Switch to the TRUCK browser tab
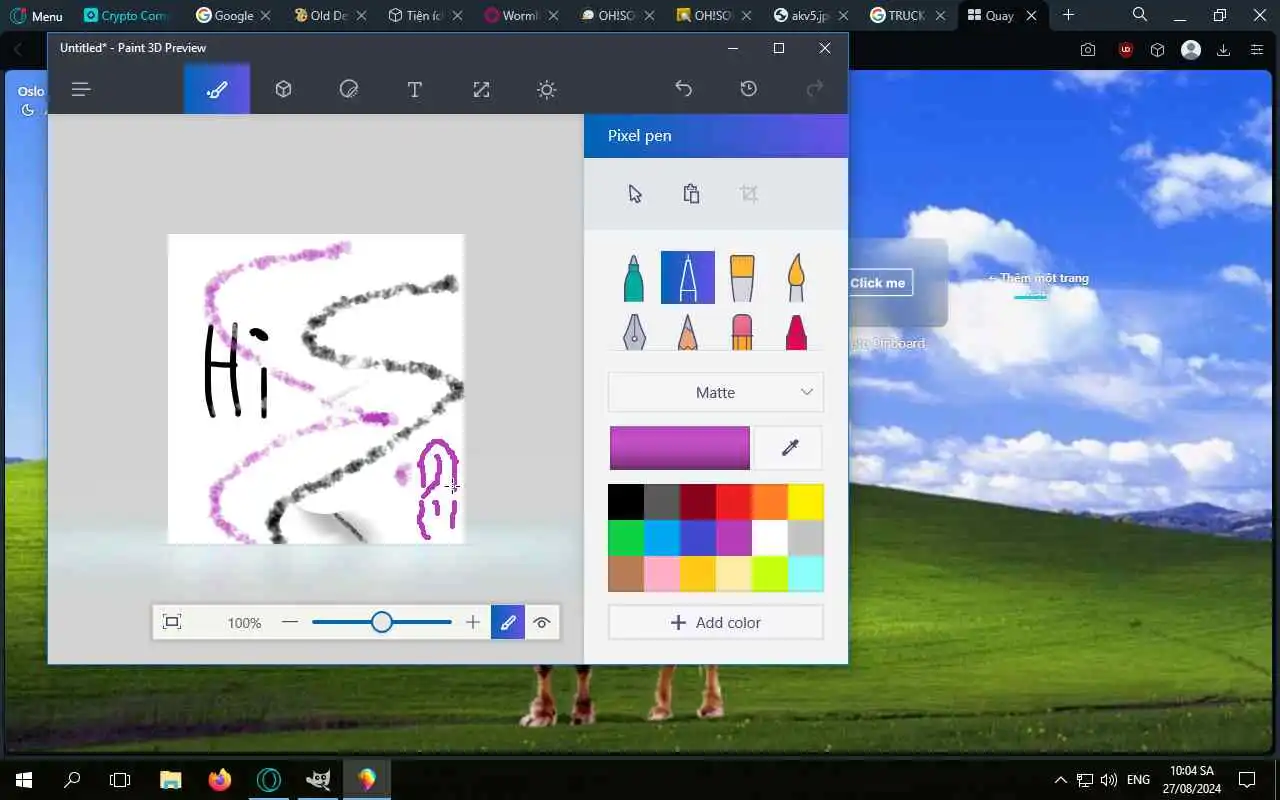This screenshot has height=800, width=1280. pos(907,16)
